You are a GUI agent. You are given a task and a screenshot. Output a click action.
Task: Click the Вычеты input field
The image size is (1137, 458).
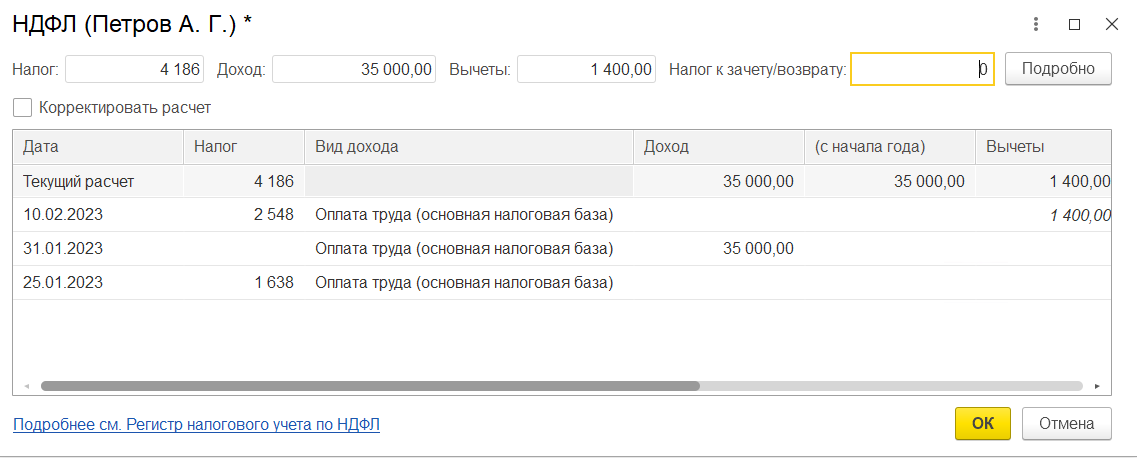point(586,69)
